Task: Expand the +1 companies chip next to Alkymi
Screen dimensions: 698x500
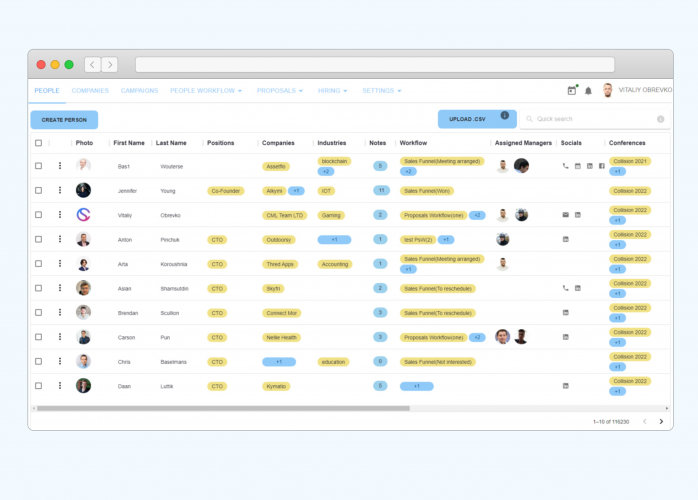Action: 296,191
